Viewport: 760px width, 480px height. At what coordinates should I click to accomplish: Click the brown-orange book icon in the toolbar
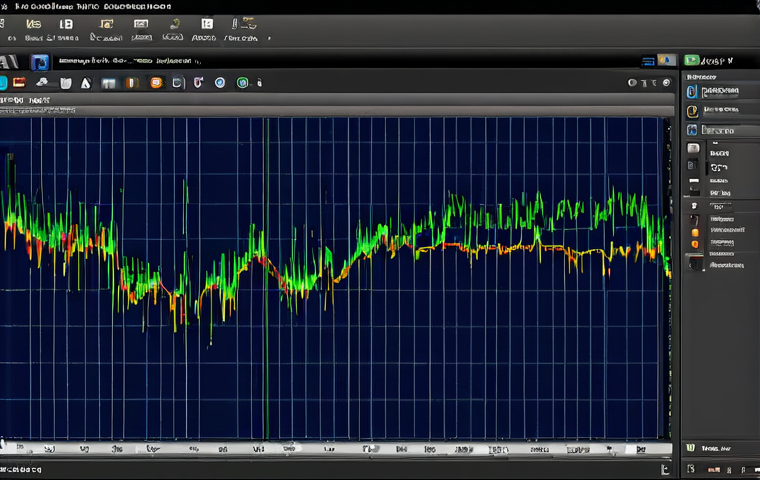pyautogui.click(x=132, y=83)
